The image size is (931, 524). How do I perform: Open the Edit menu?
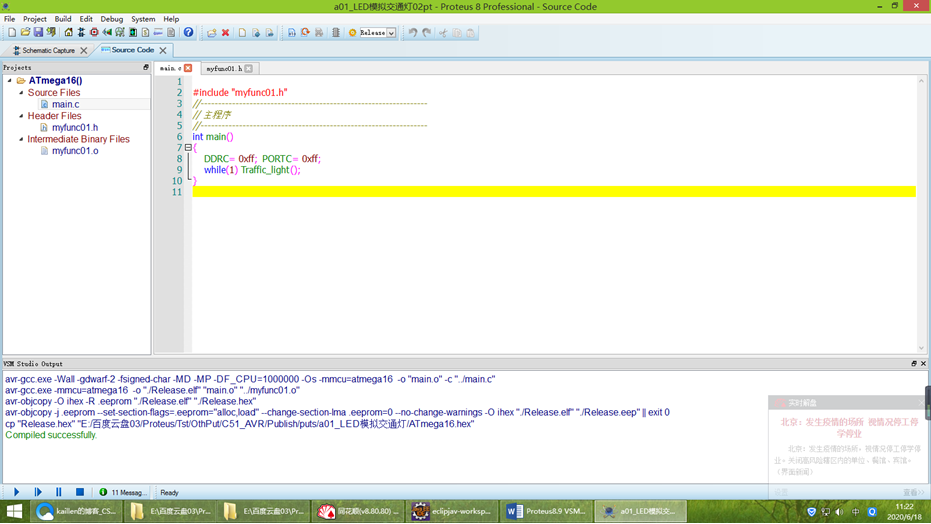click(86, 19)
